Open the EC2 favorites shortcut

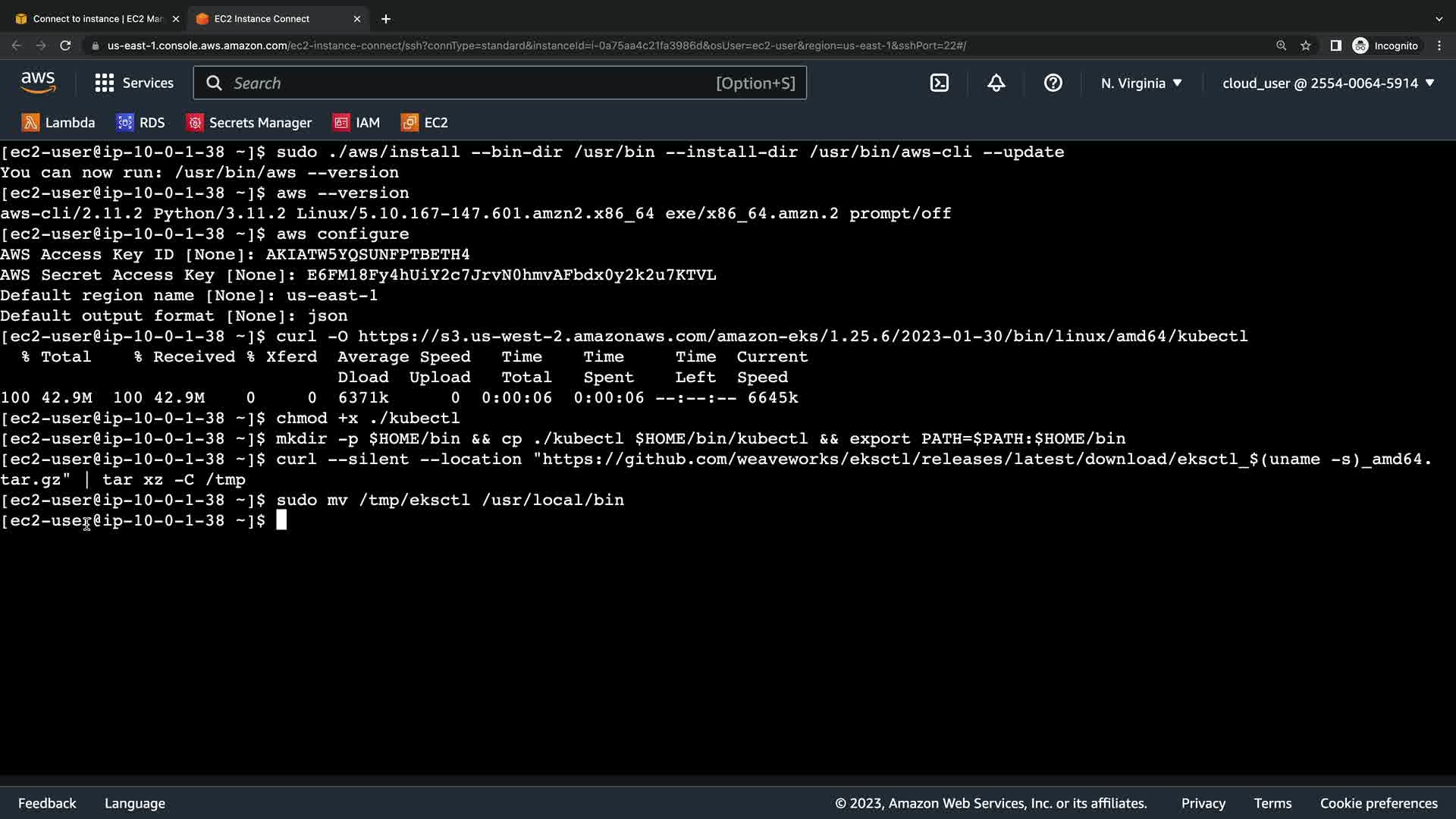click(x=425, y=123)
